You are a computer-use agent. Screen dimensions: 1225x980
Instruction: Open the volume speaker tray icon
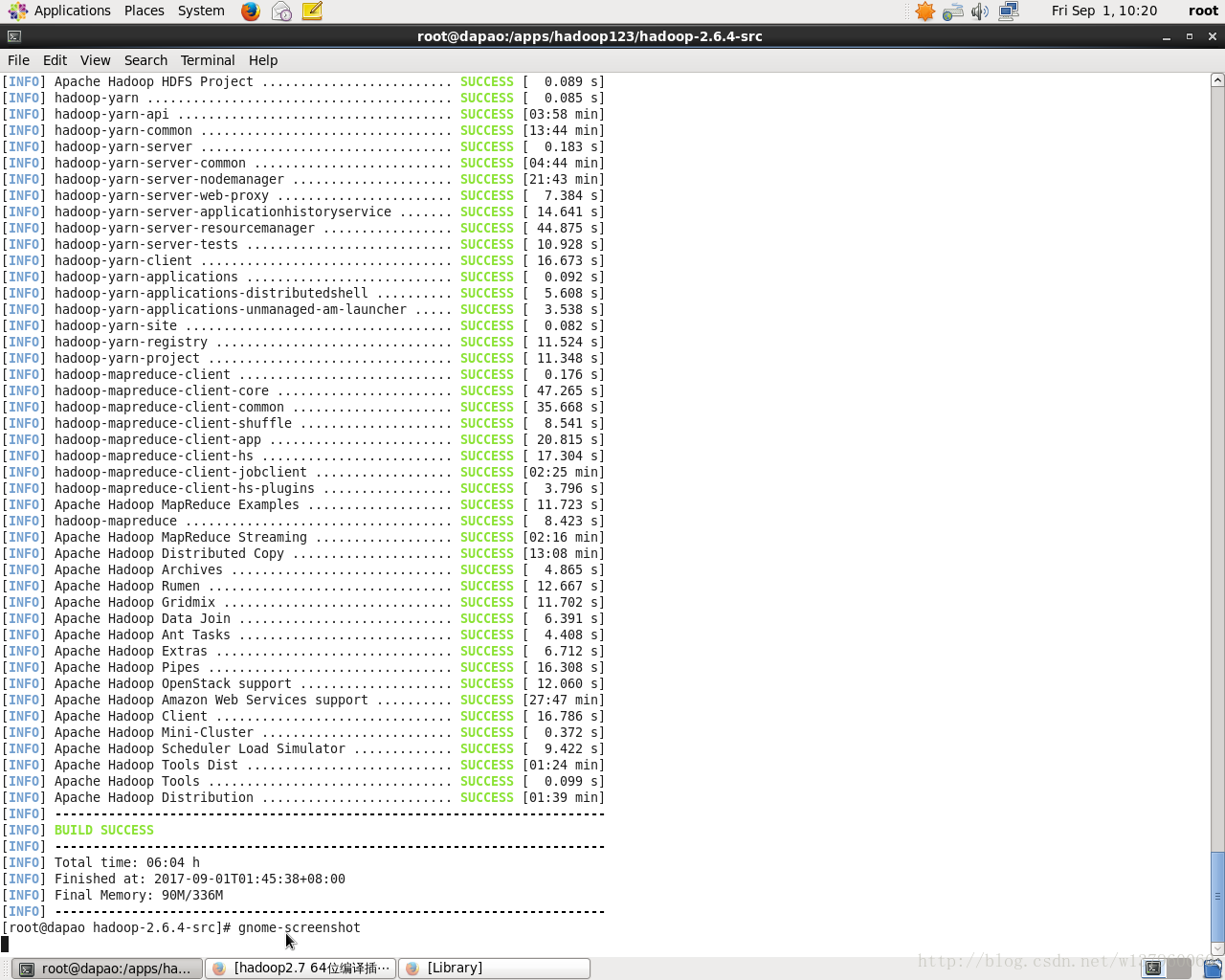[980, 11]
